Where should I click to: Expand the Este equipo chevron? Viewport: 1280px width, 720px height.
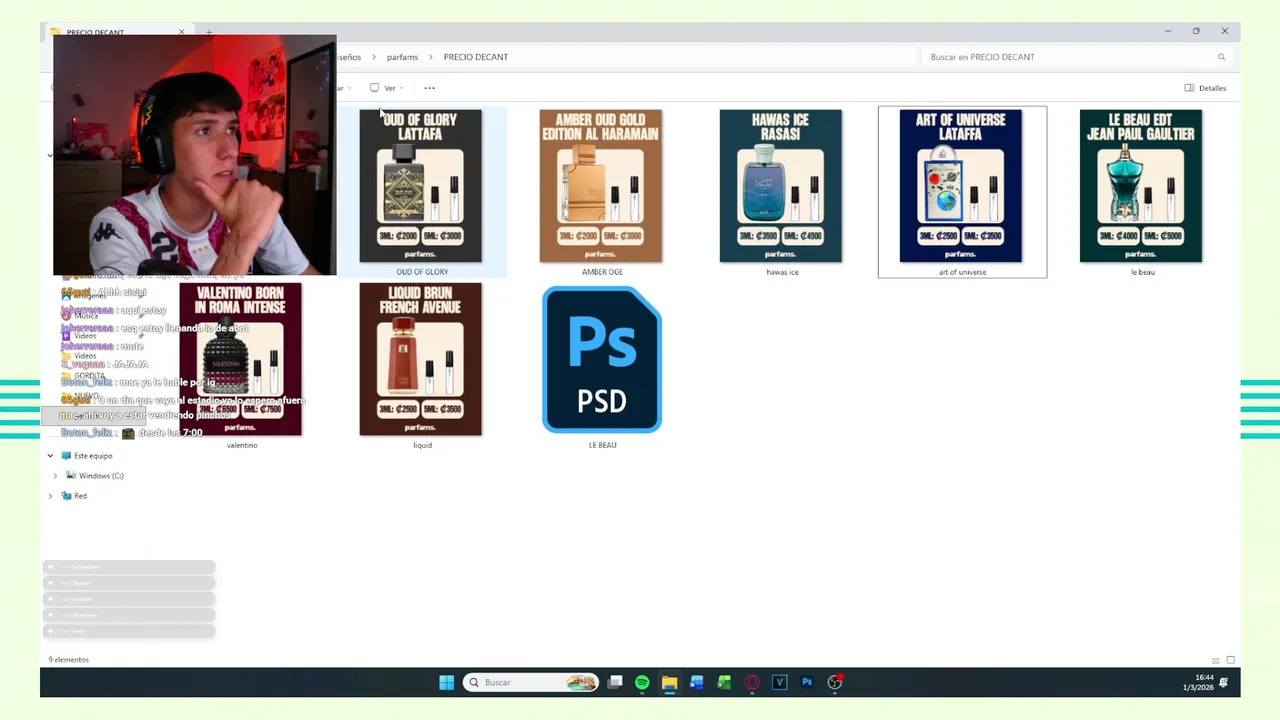[50, 456]
